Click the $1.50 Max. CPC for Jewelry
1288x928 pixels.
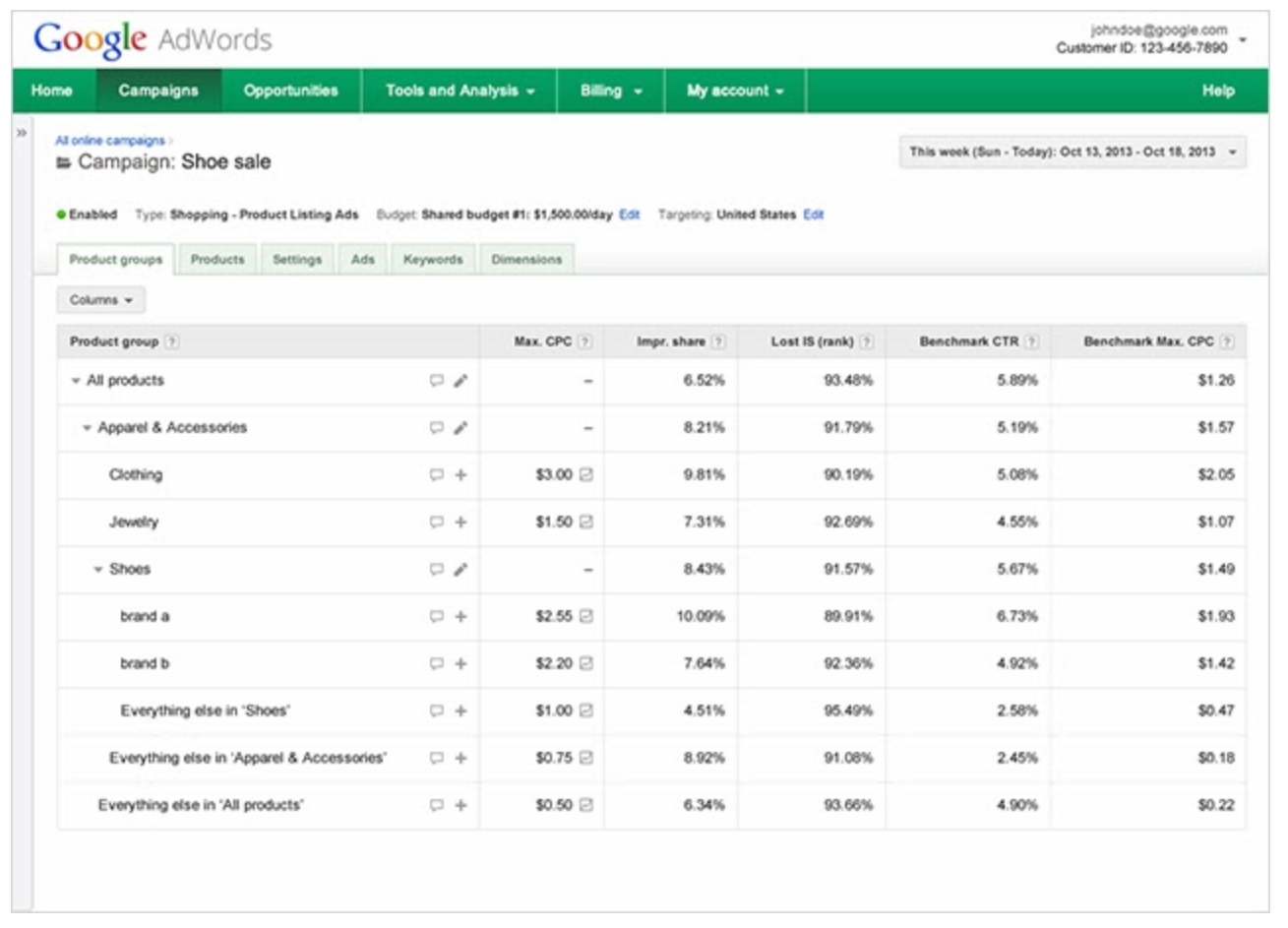click(x=554, y=523)
